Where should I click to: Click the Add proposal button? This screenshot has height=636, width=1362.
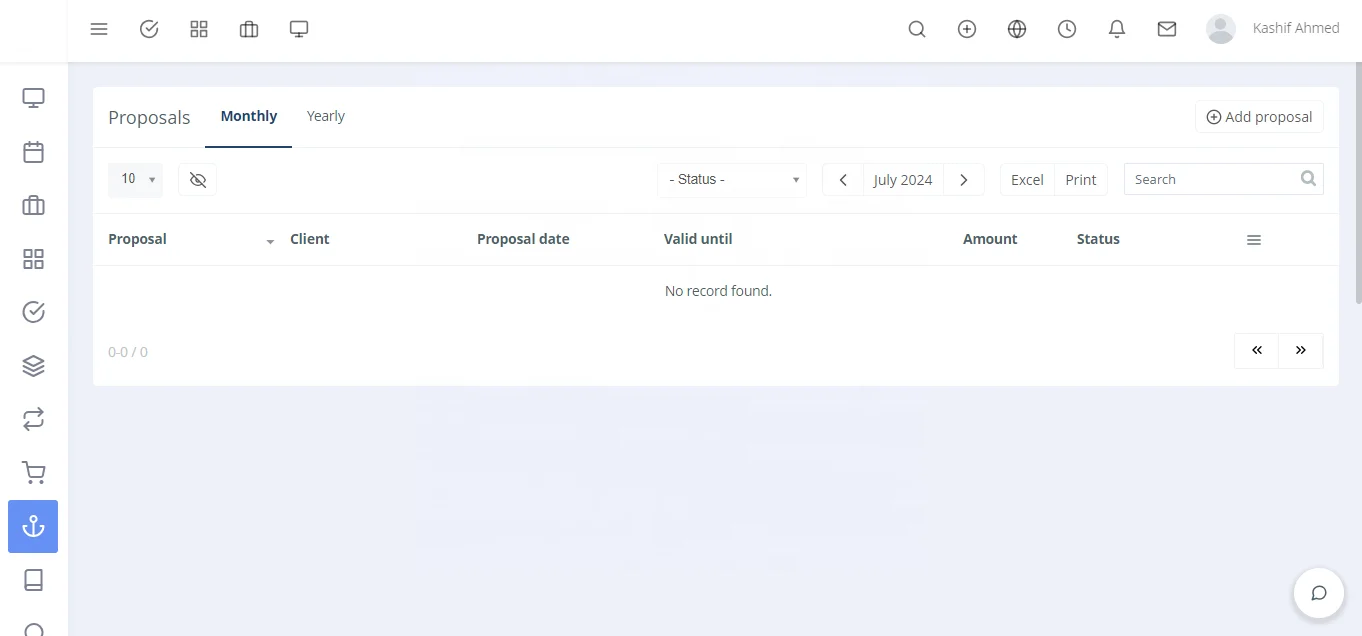(x=1259, y=117)
